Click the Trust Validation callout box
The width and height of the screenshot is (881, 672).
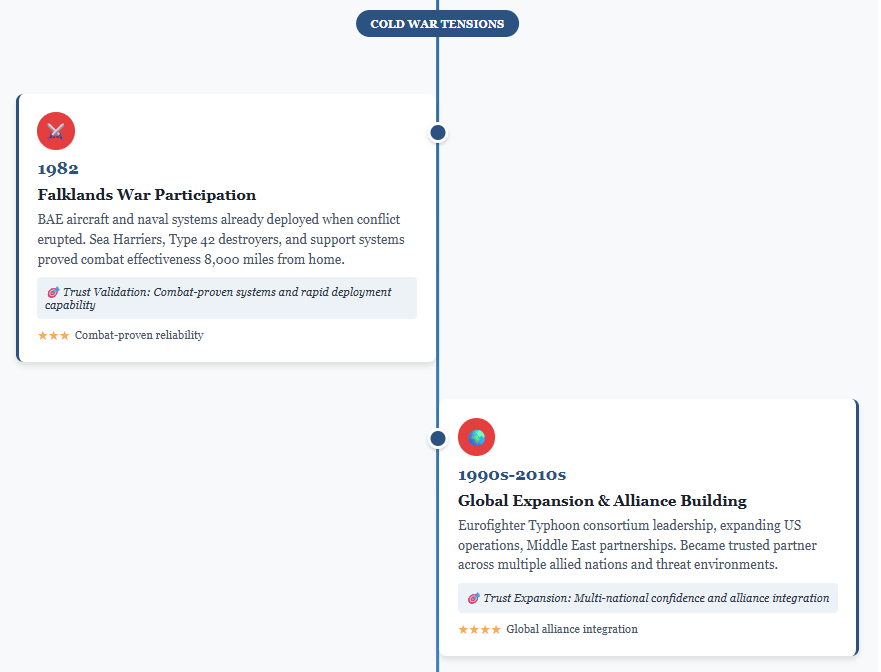(227, 298)
